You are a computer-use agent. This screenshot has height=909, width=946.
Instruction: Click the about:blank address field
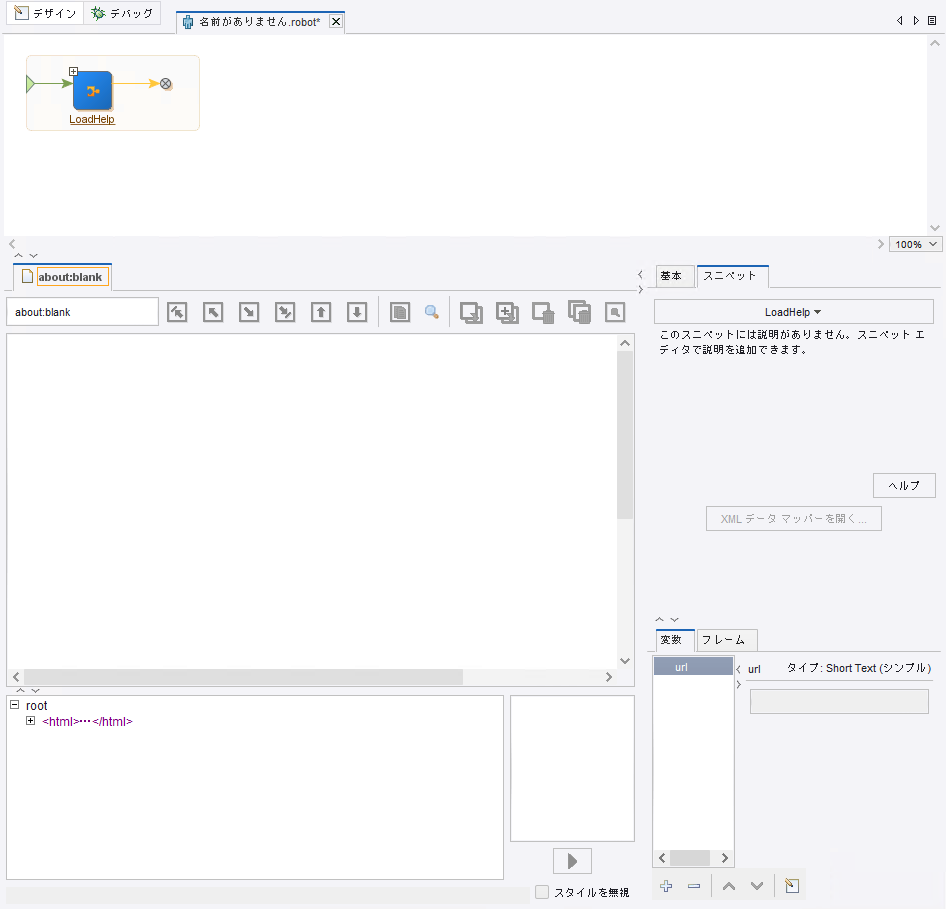[x=82, y=312]
